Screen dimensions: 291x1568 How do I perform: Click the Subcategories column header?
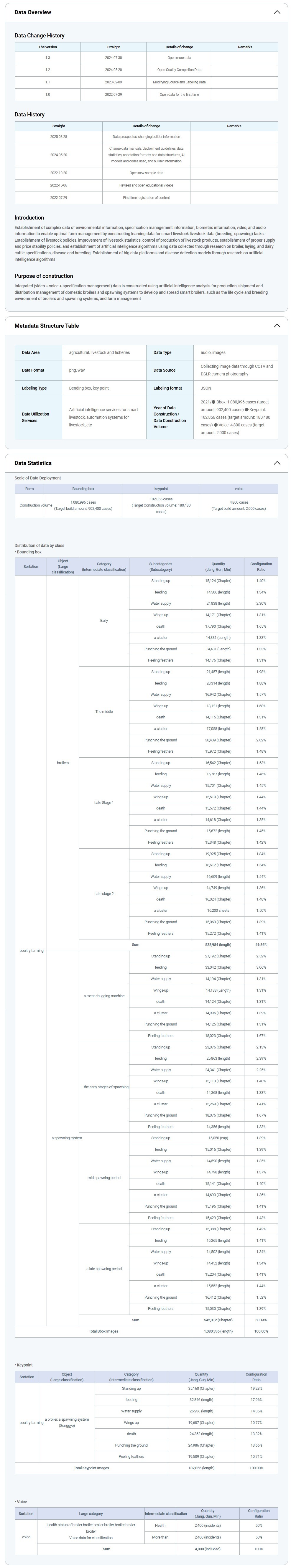pos(161,567)
